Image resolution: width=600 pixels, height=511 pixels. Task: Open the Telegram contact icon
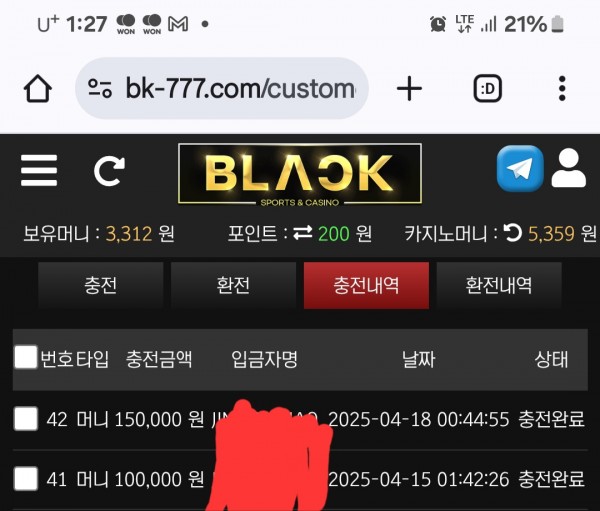pos(520,168)
